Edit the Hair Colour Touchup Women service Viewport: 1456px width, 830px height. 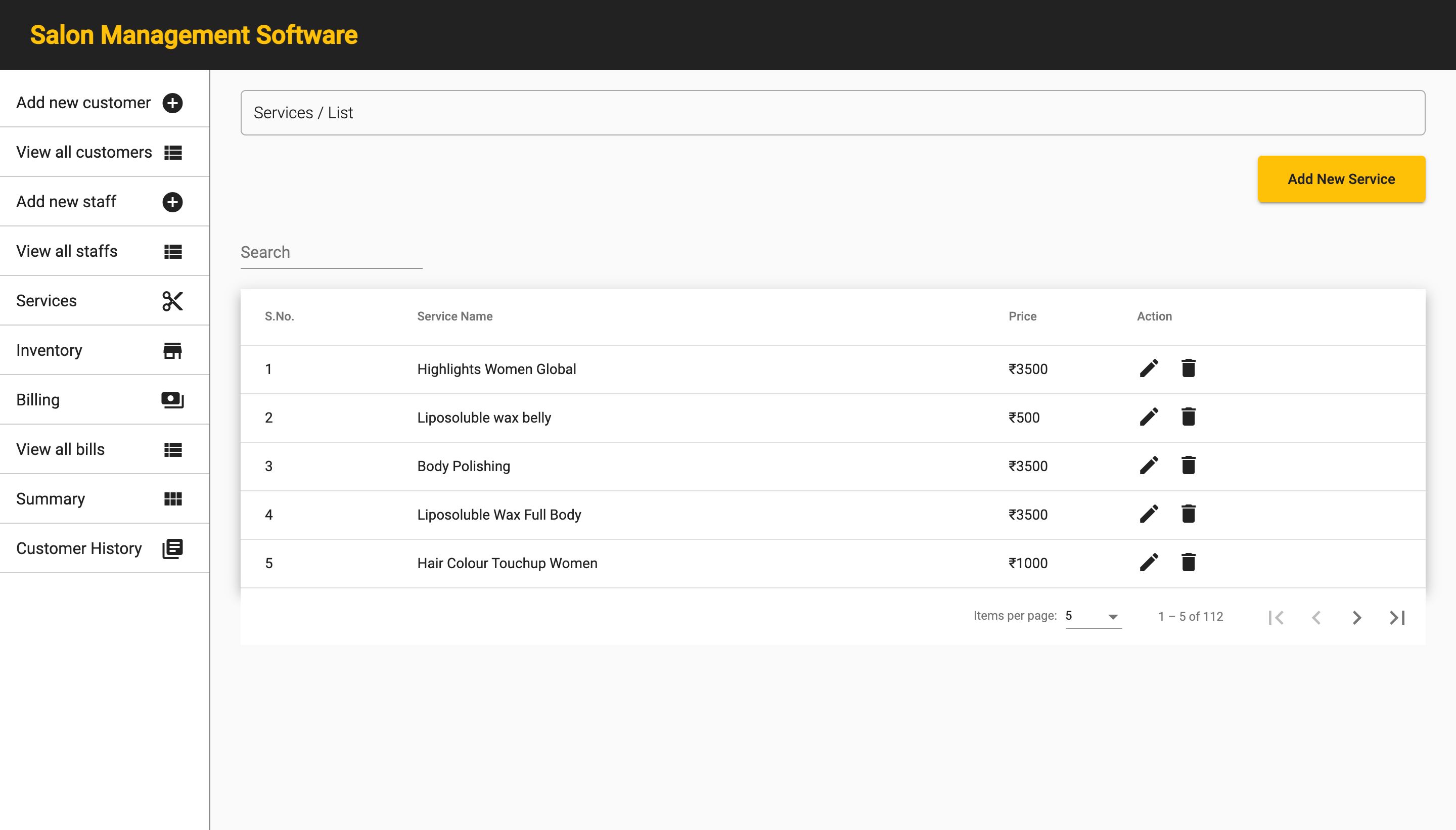point(1149,562)
